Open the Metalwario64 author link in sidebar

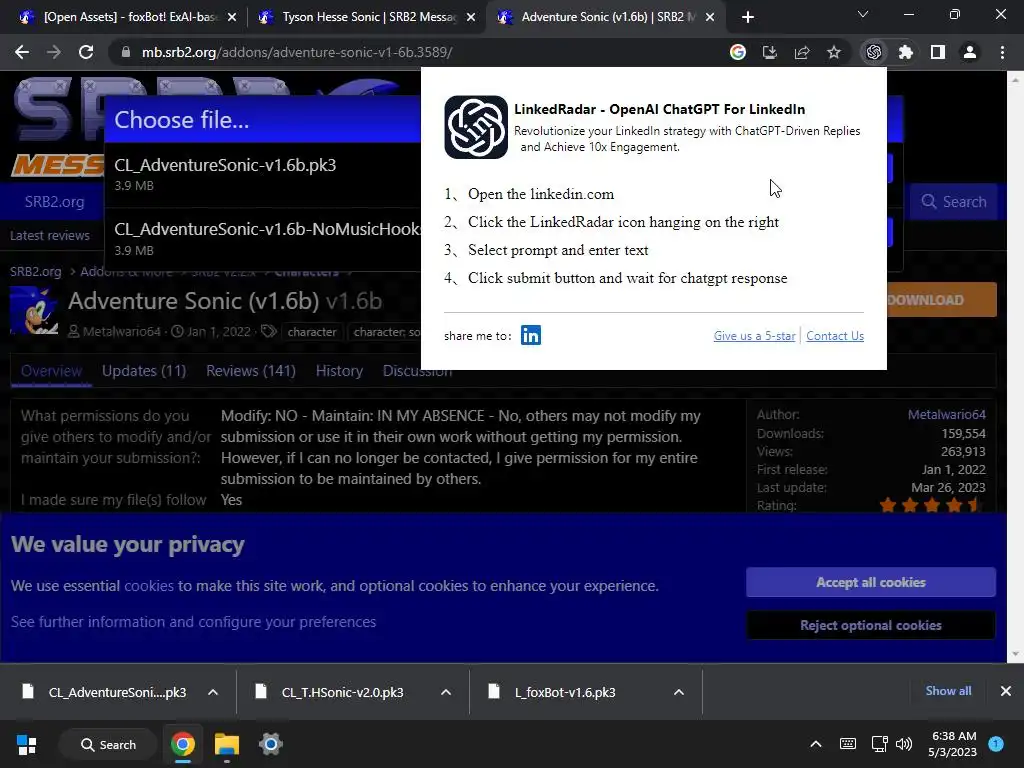(946, 415)
